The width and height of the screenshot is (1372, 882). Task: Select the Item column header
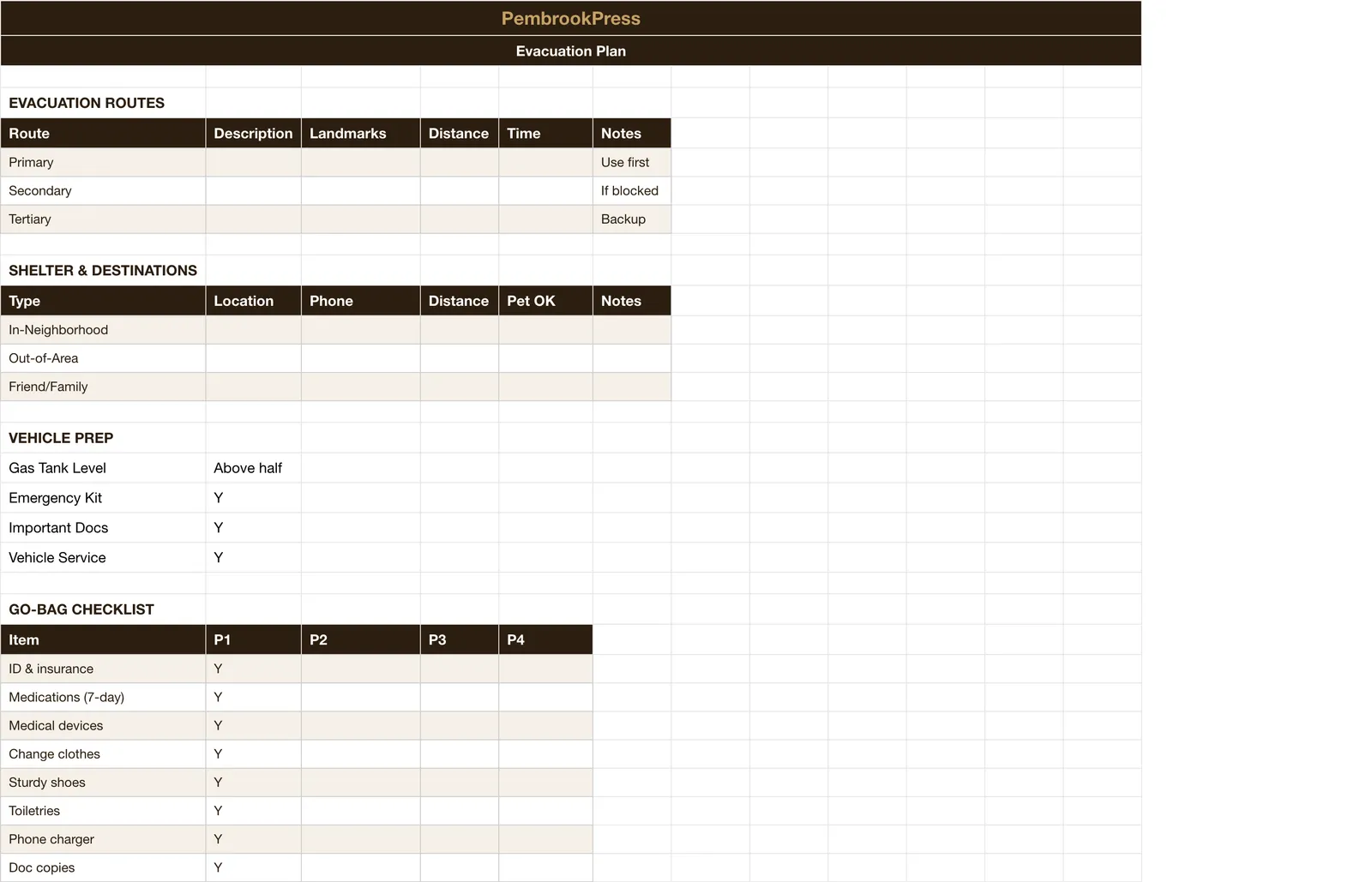pos(103,639)
